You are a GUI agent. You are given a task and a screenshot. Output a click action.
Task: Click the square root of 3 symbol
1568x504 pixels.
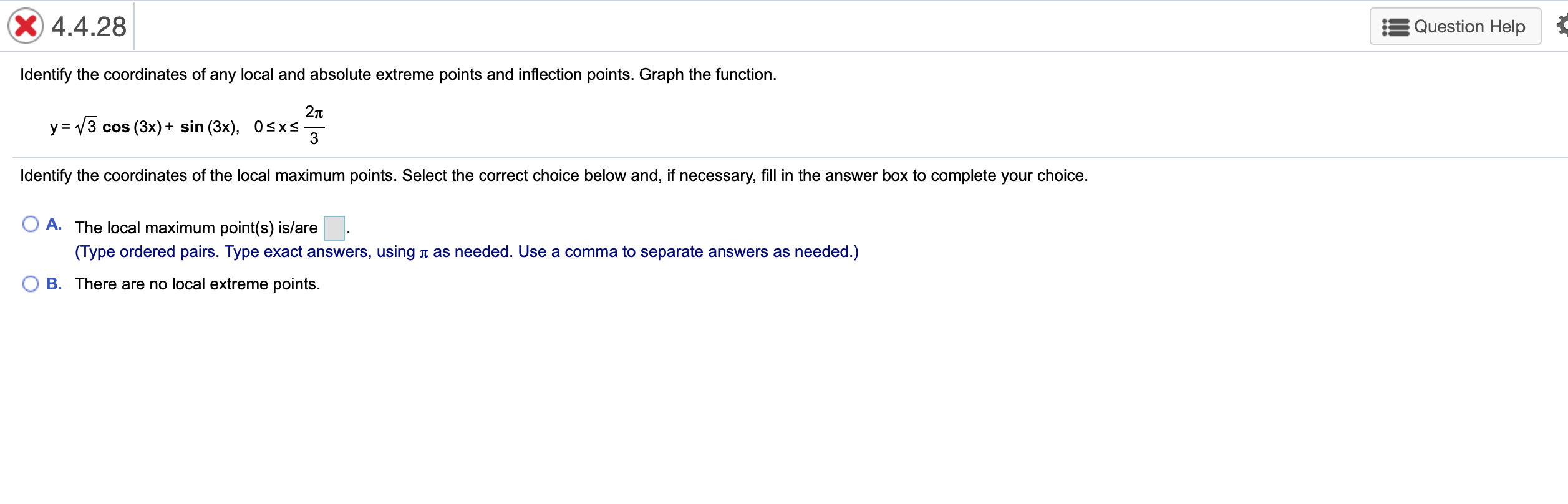pos(86,127)
